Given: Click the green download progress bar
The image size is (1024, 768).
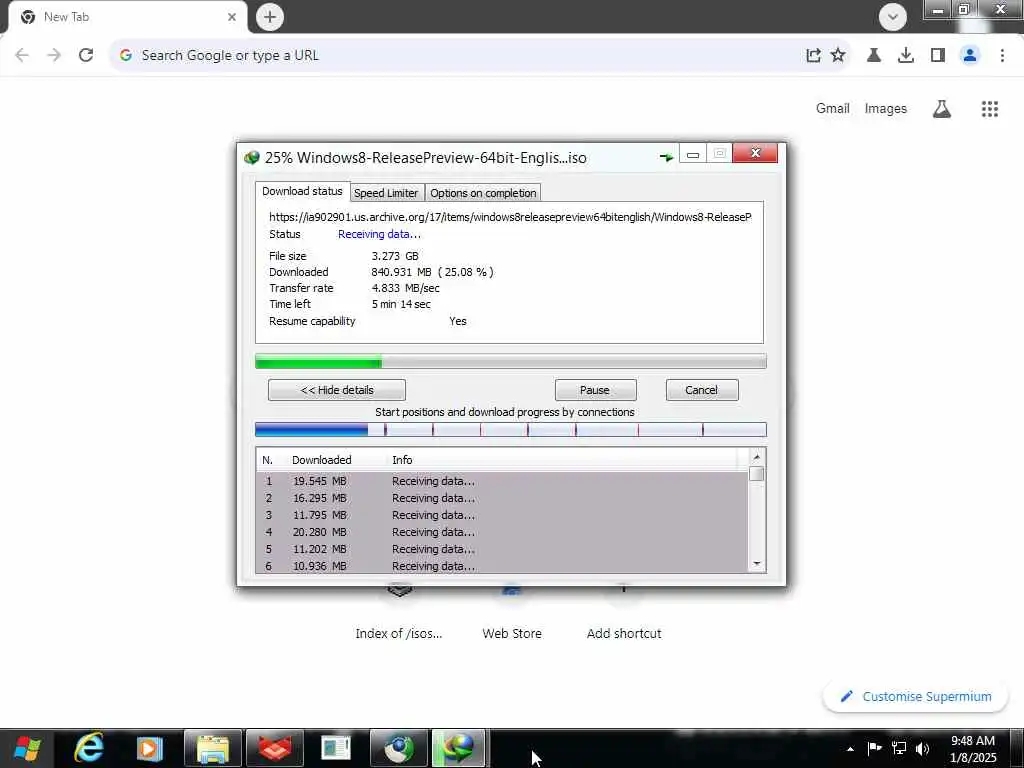Looking at the screenshot, I should (x=511, y=361).
